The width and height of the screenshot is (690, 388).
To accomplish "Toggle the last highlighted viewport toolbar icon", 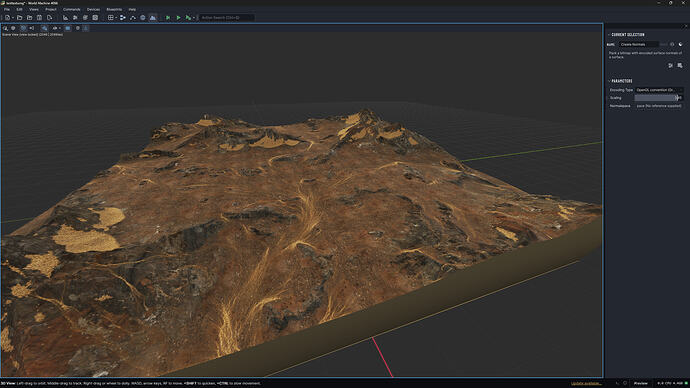I will tap(86, 28).
